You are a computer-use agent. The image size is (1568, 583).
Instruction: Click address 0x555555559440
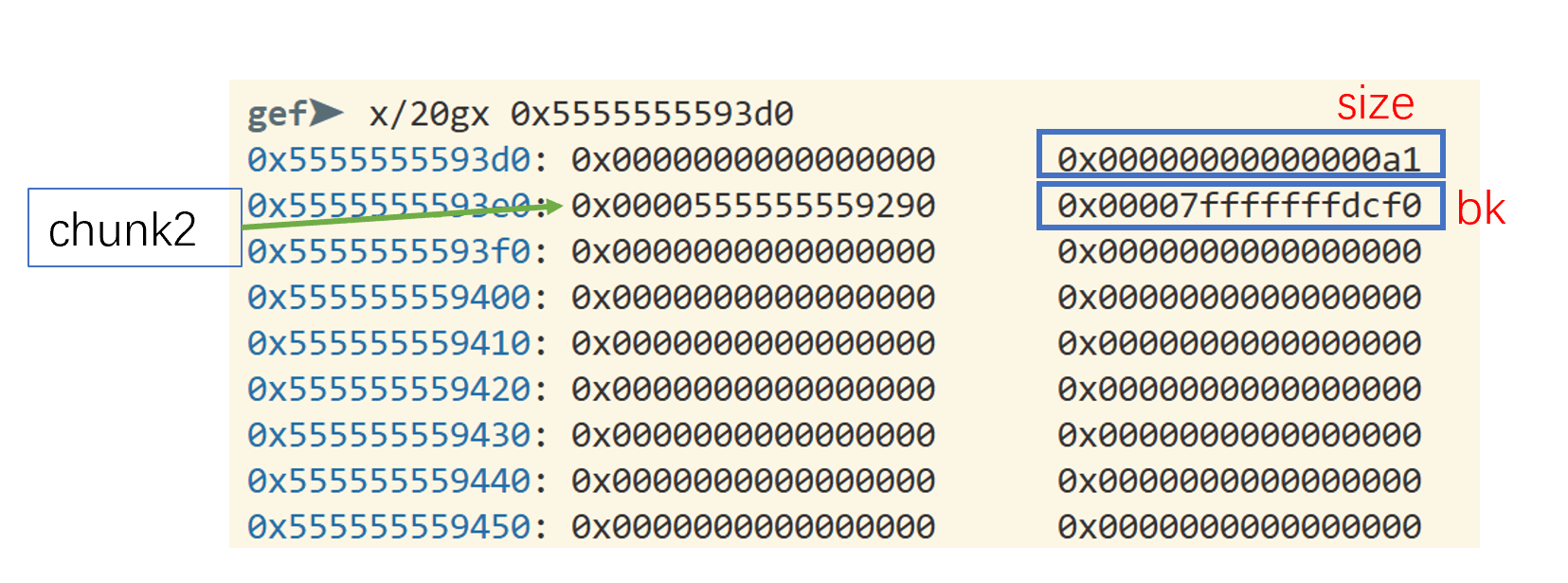coord(388,482)
